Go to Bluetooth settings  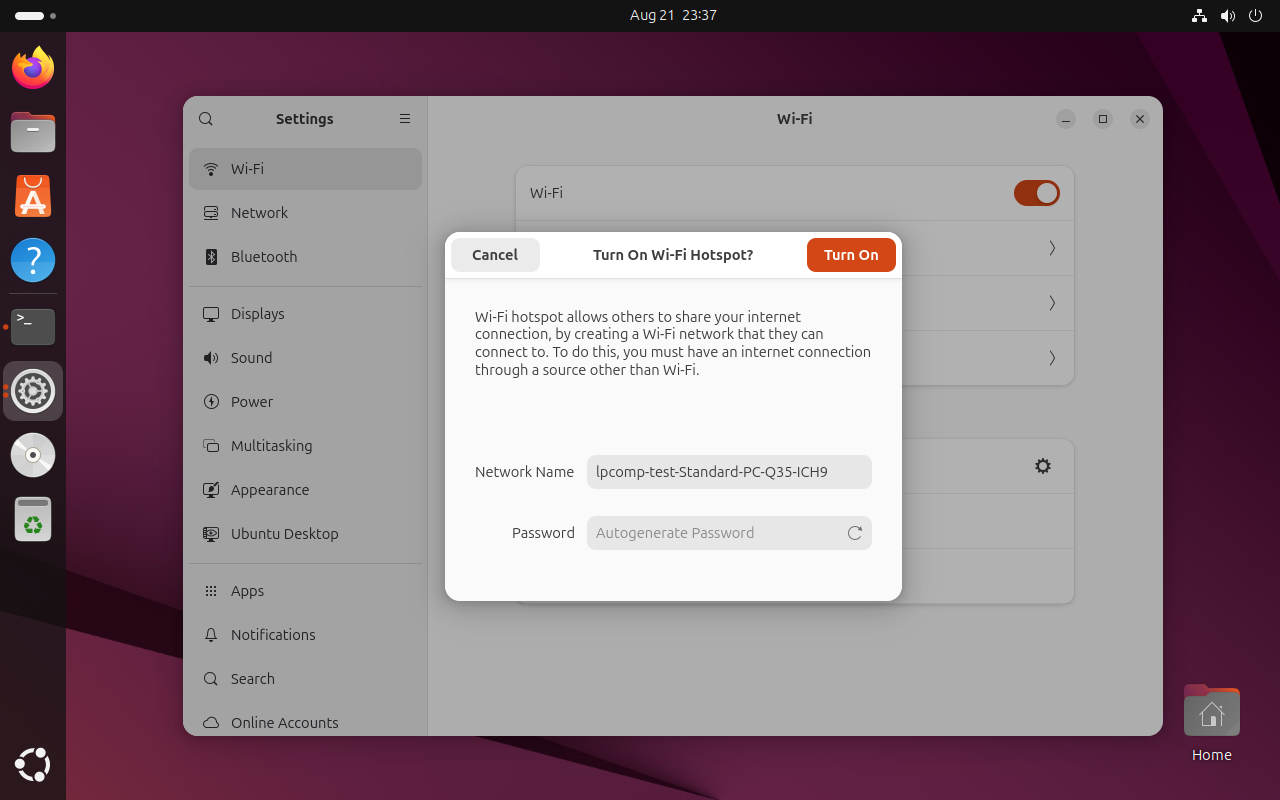point(305,257)
